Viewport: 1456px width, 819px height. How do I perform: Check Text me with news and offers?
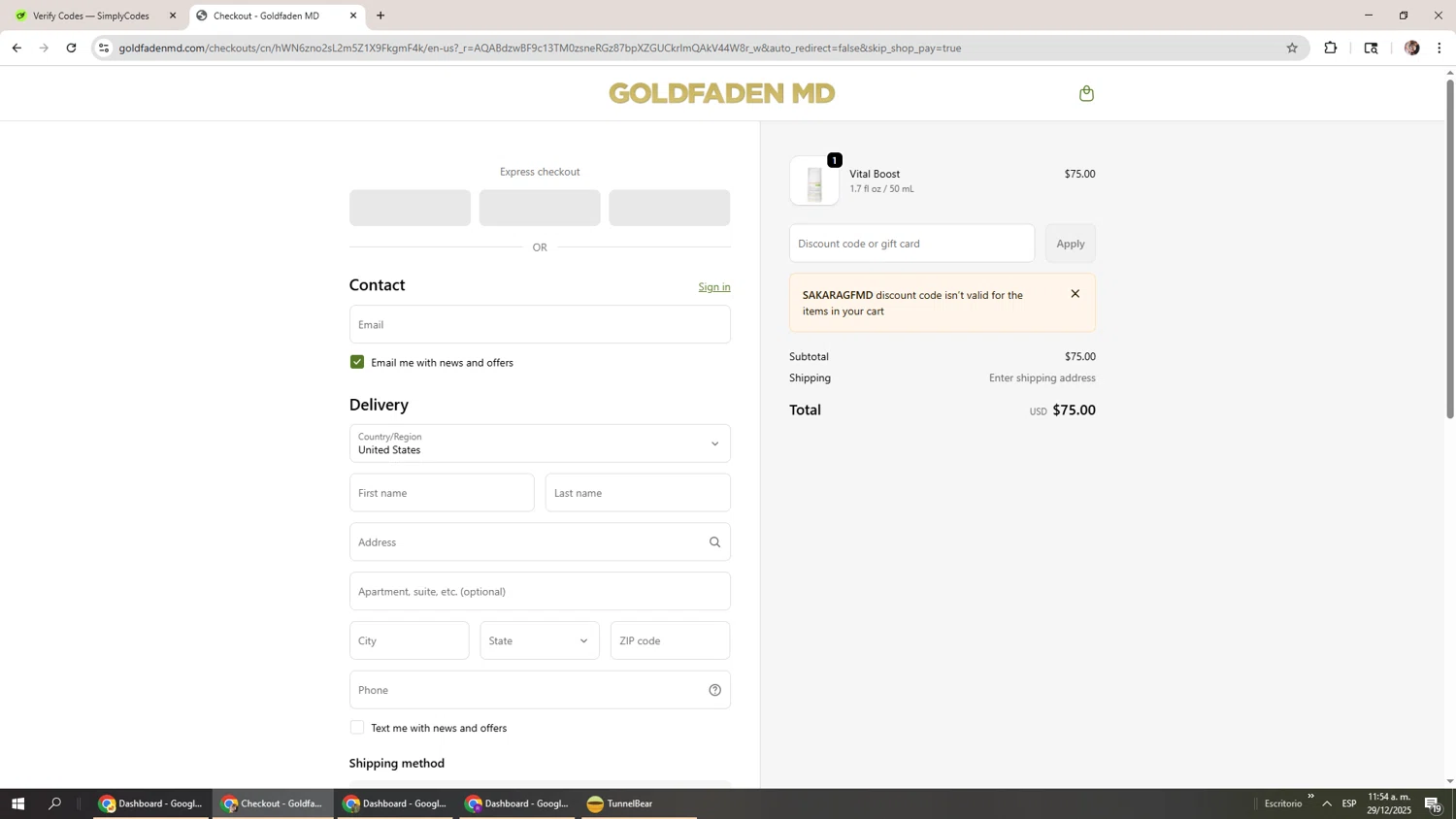point(357,728)
